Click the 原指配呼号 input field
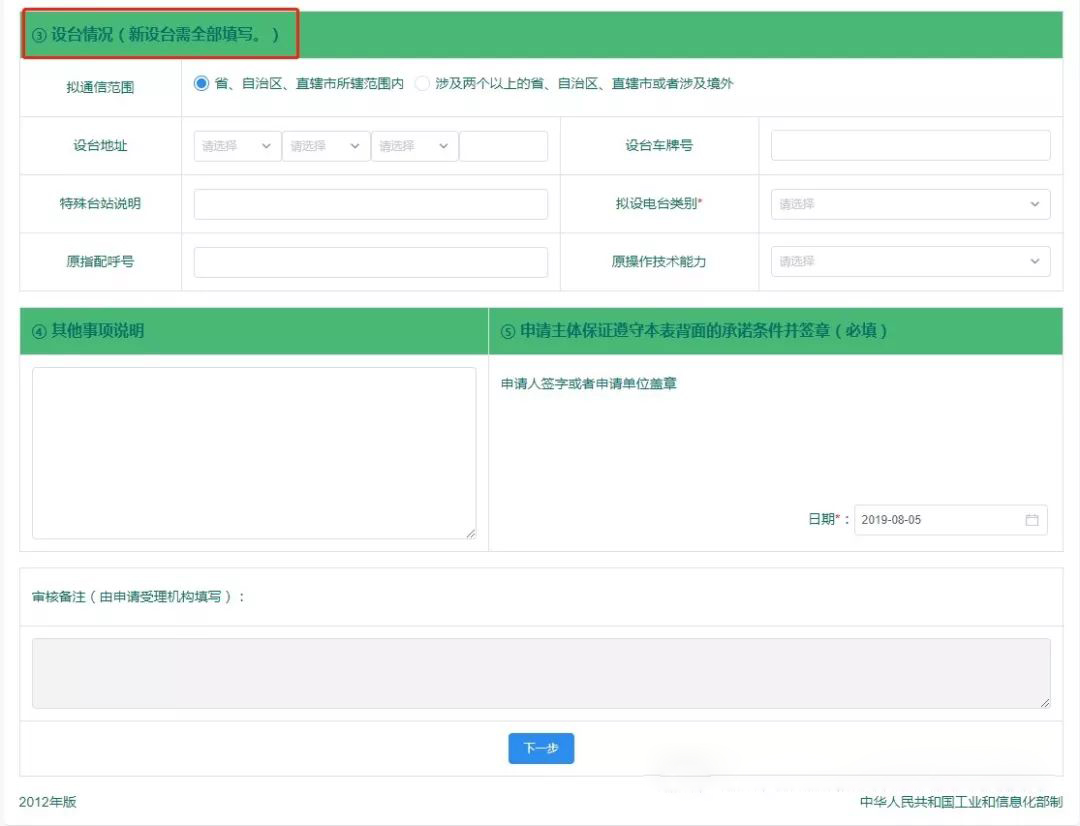 pyautogui.click(x=370, y=262)
